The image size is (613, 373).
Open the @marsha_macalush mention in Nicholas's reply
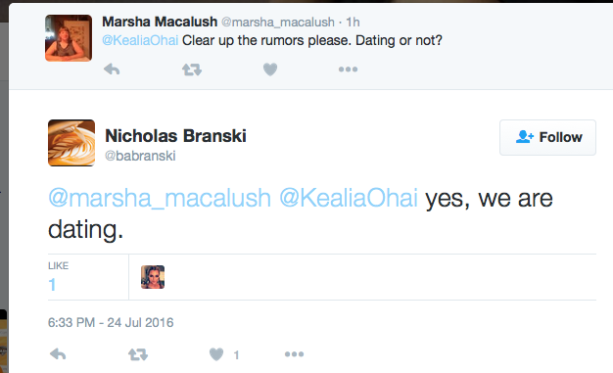160,198
